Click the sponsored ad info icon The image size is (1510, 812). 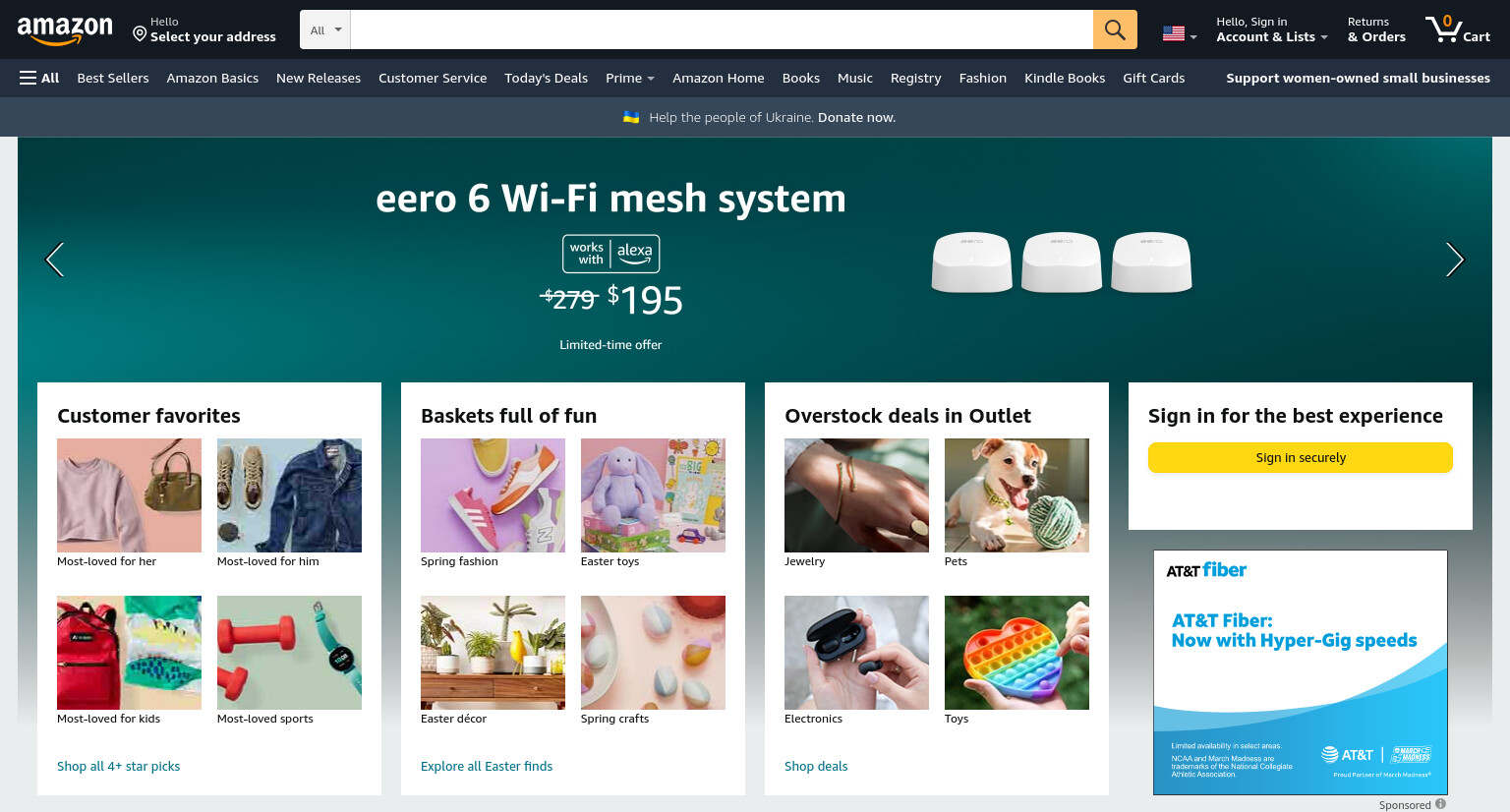tap(1440, 804)
